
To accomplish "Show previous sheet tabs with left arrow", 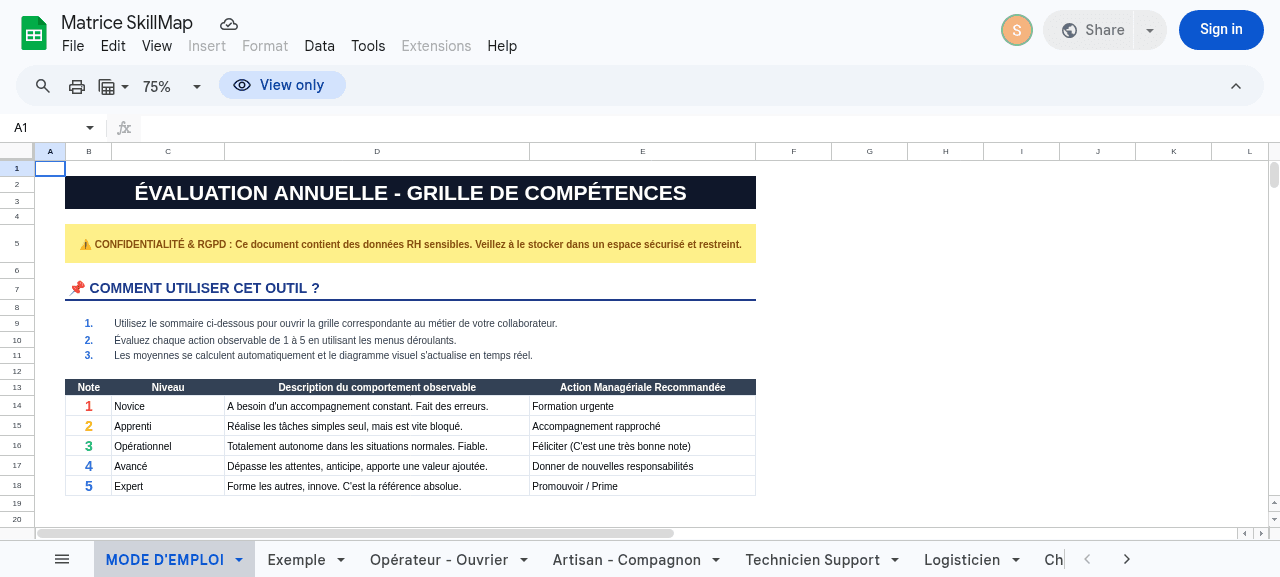I will [x=1088, y=559].
